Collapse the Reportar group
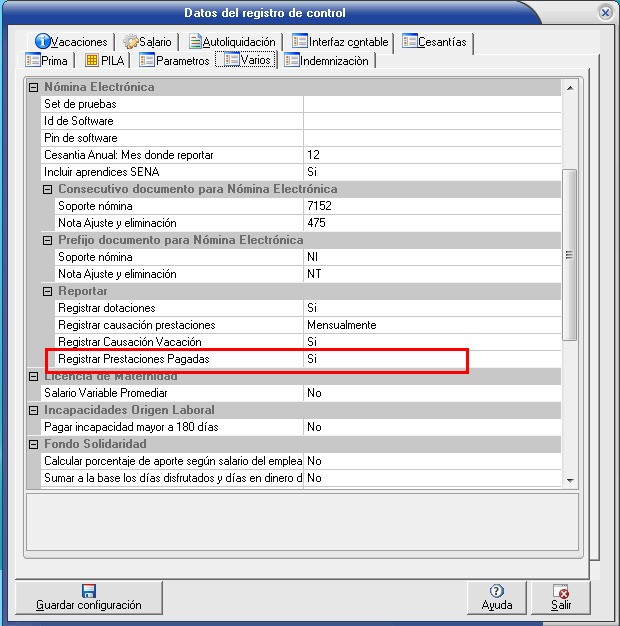The height and width of the screenshot is (626, 620). (47, 291)
